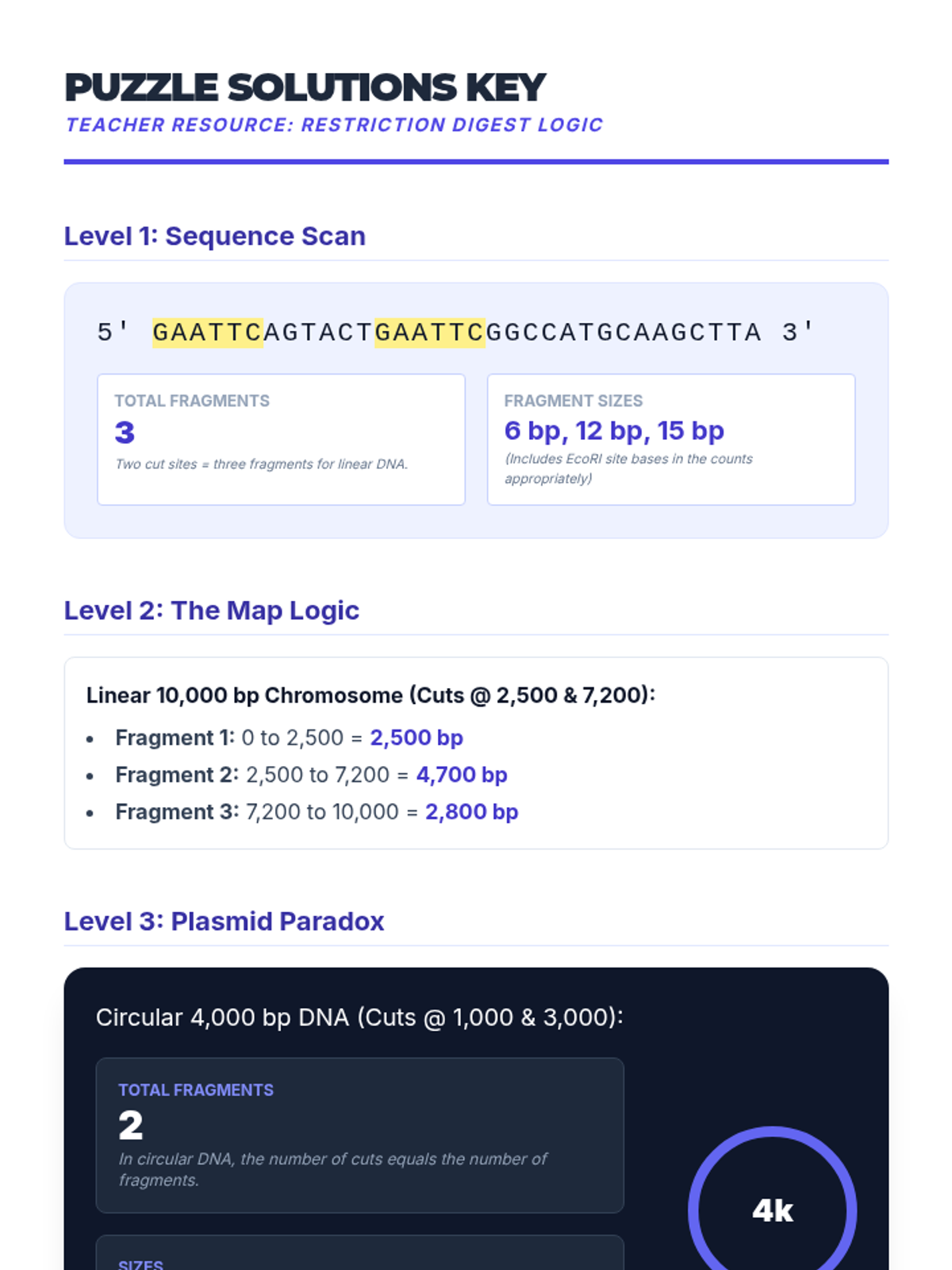The image size is (952, 1270).
Task: Click the Level 2: The Map Logic heading
Action: tap(211, 610)
